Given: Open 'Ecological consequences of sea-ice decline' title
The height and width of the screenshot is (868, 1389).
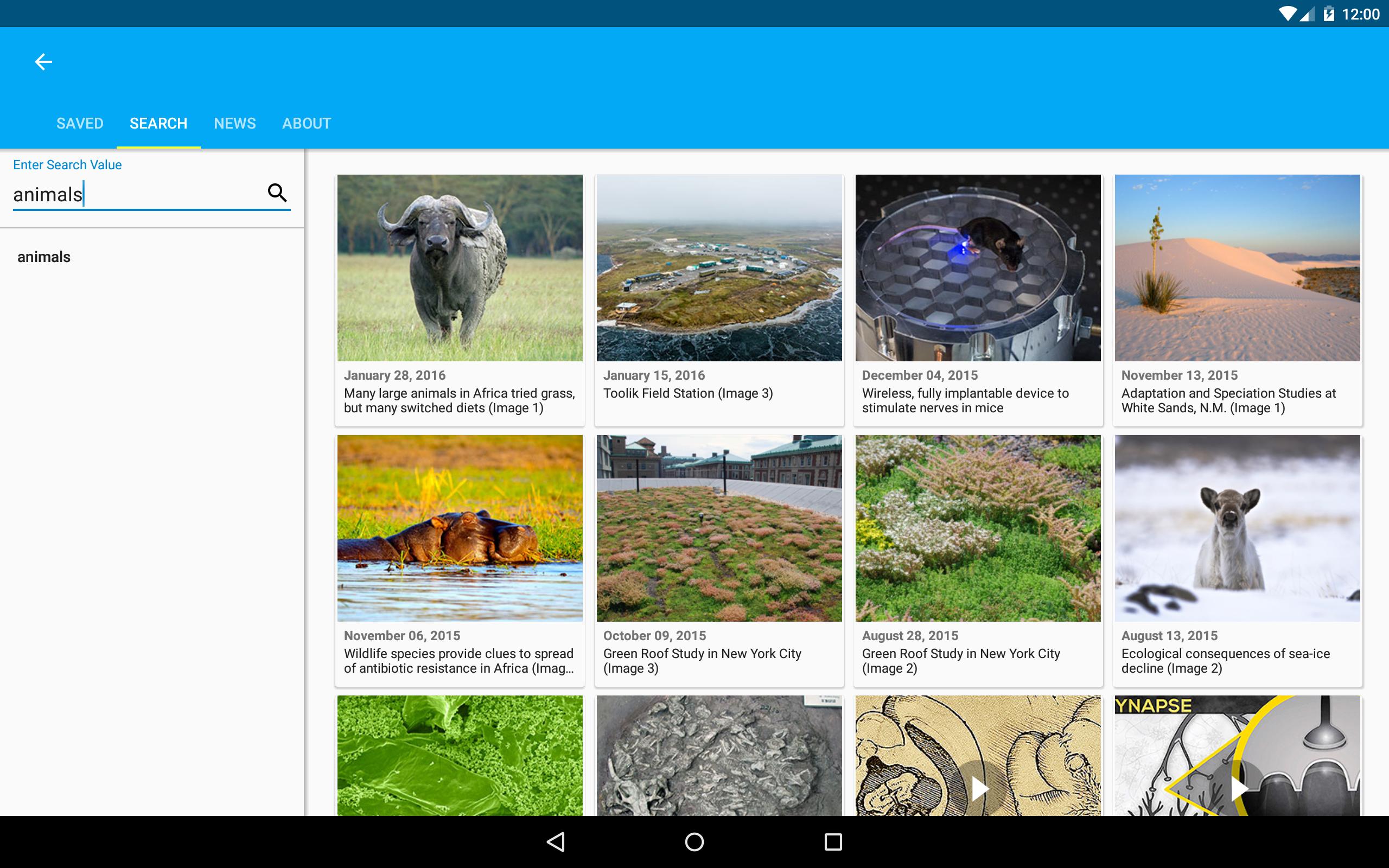Looking at the screenshot, I should pos(1226,661).
